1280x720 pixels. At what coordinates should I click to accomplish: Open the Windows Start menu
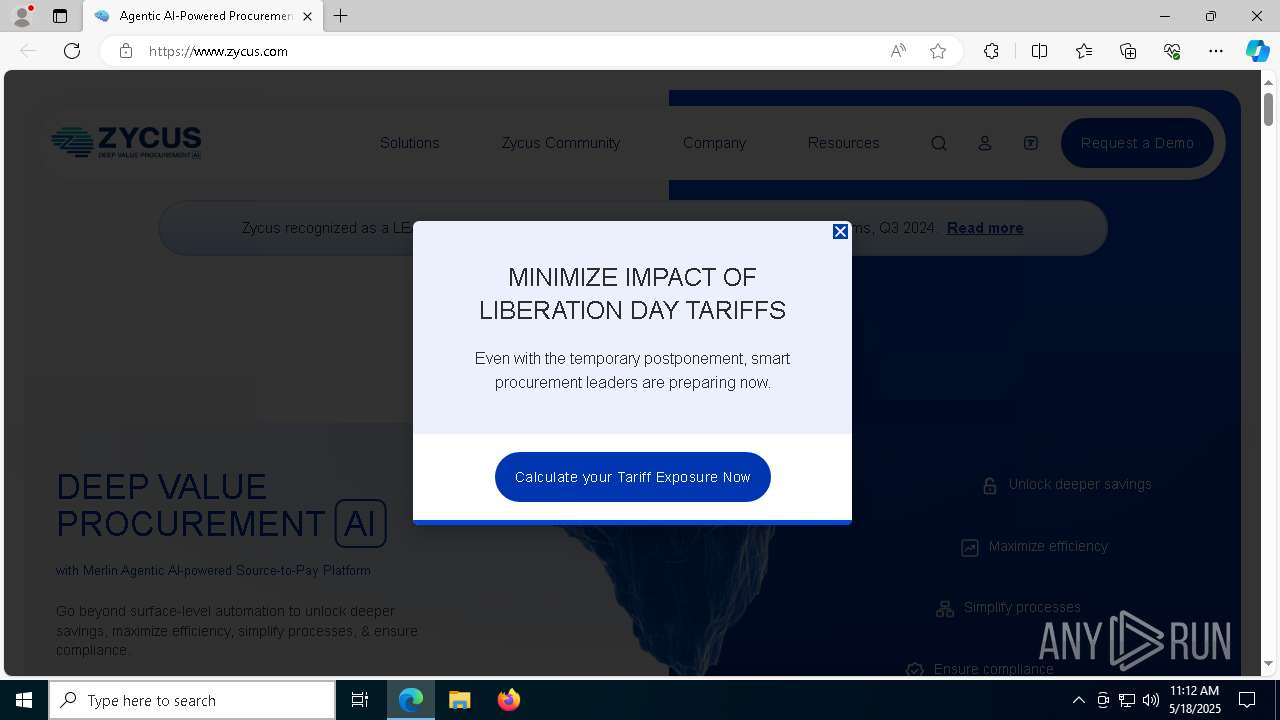(24, 700)
